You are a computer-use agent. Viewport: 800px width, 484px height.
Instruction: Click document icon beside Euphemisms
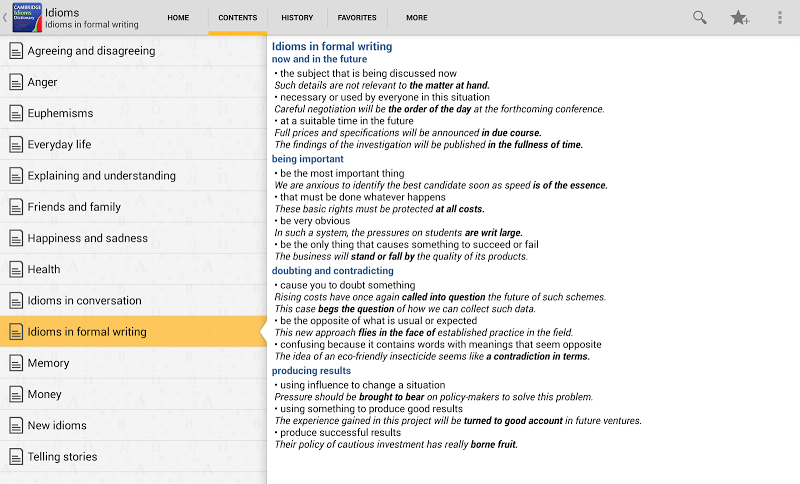pos(16,113)
